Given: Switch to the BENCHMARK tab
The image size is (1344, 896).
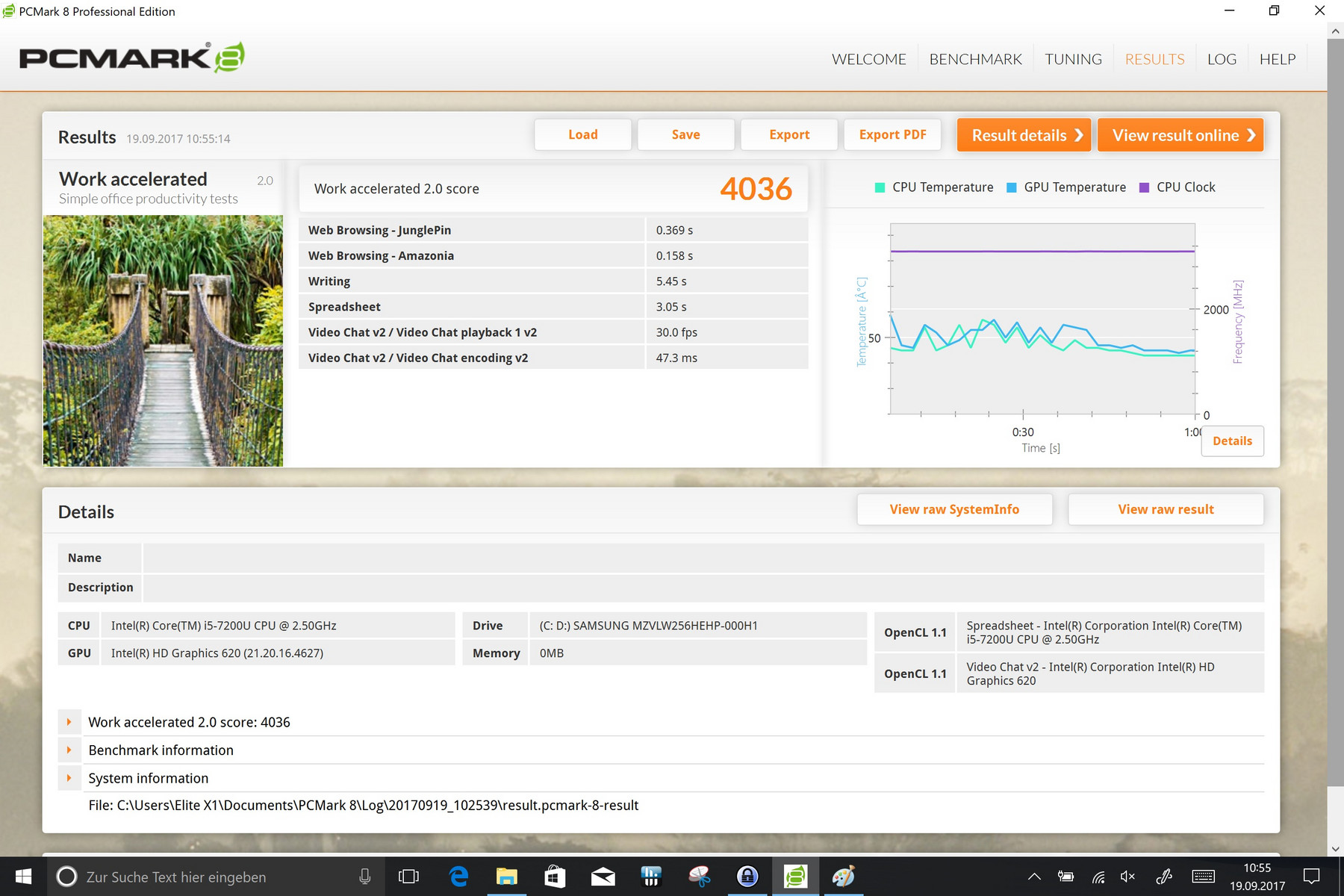Looking at the screenshot, I should point(975,59).
